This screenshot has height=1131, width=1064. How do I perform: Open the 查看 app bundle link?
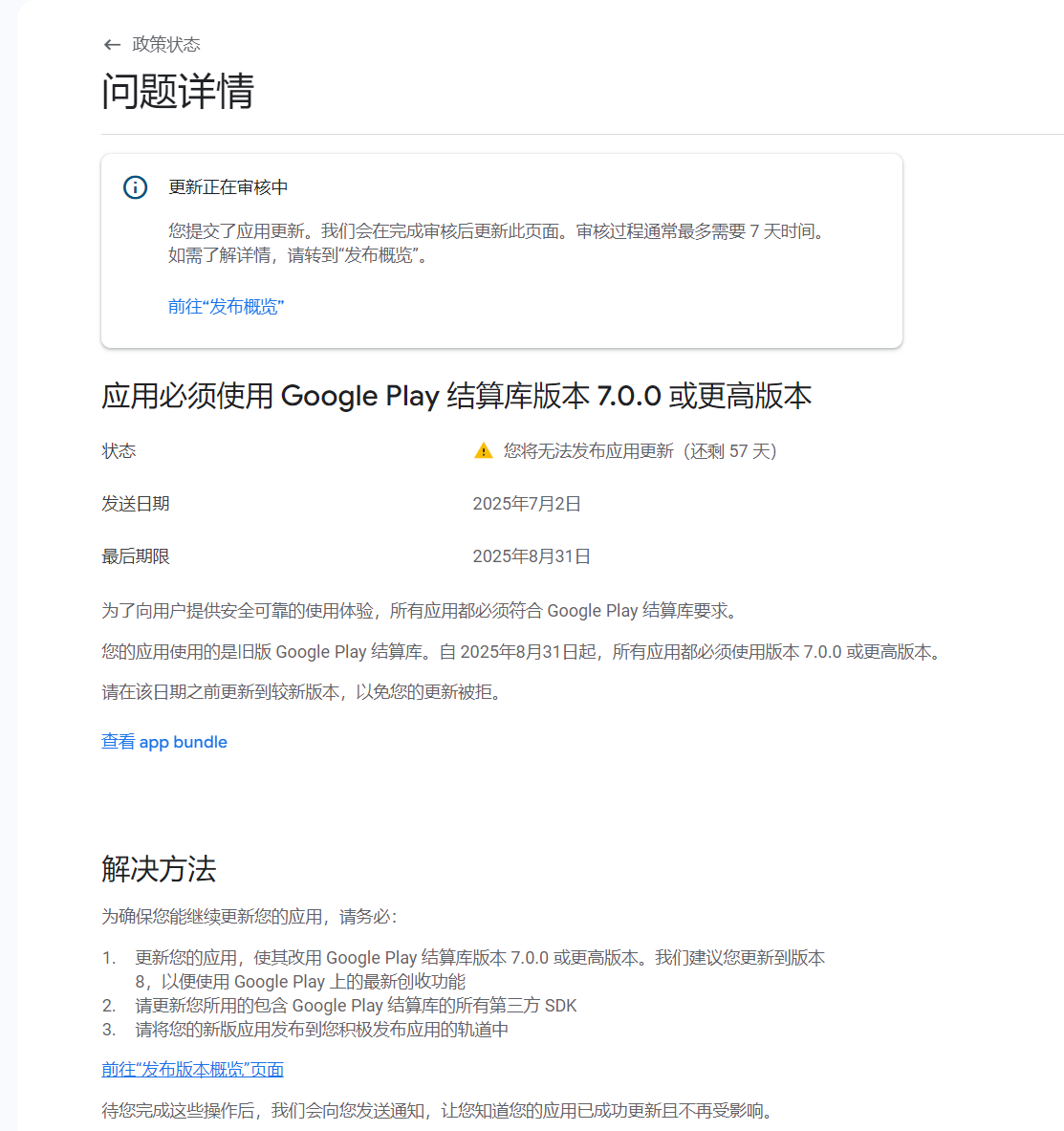point(164,742)
